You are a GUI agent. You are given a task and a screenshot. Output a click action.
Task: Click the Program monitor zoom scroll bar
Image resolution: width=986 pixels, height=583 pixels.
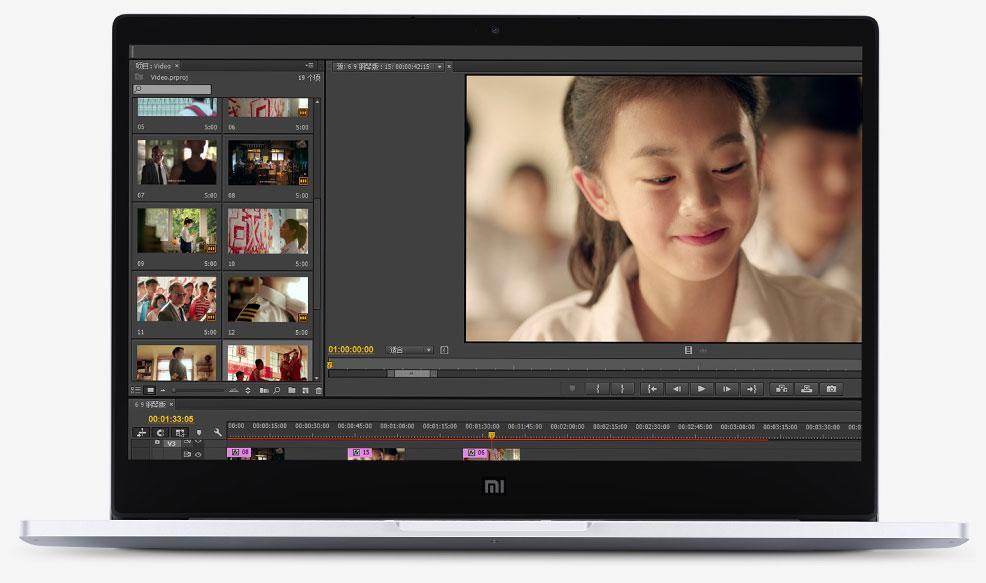(412, 374)
